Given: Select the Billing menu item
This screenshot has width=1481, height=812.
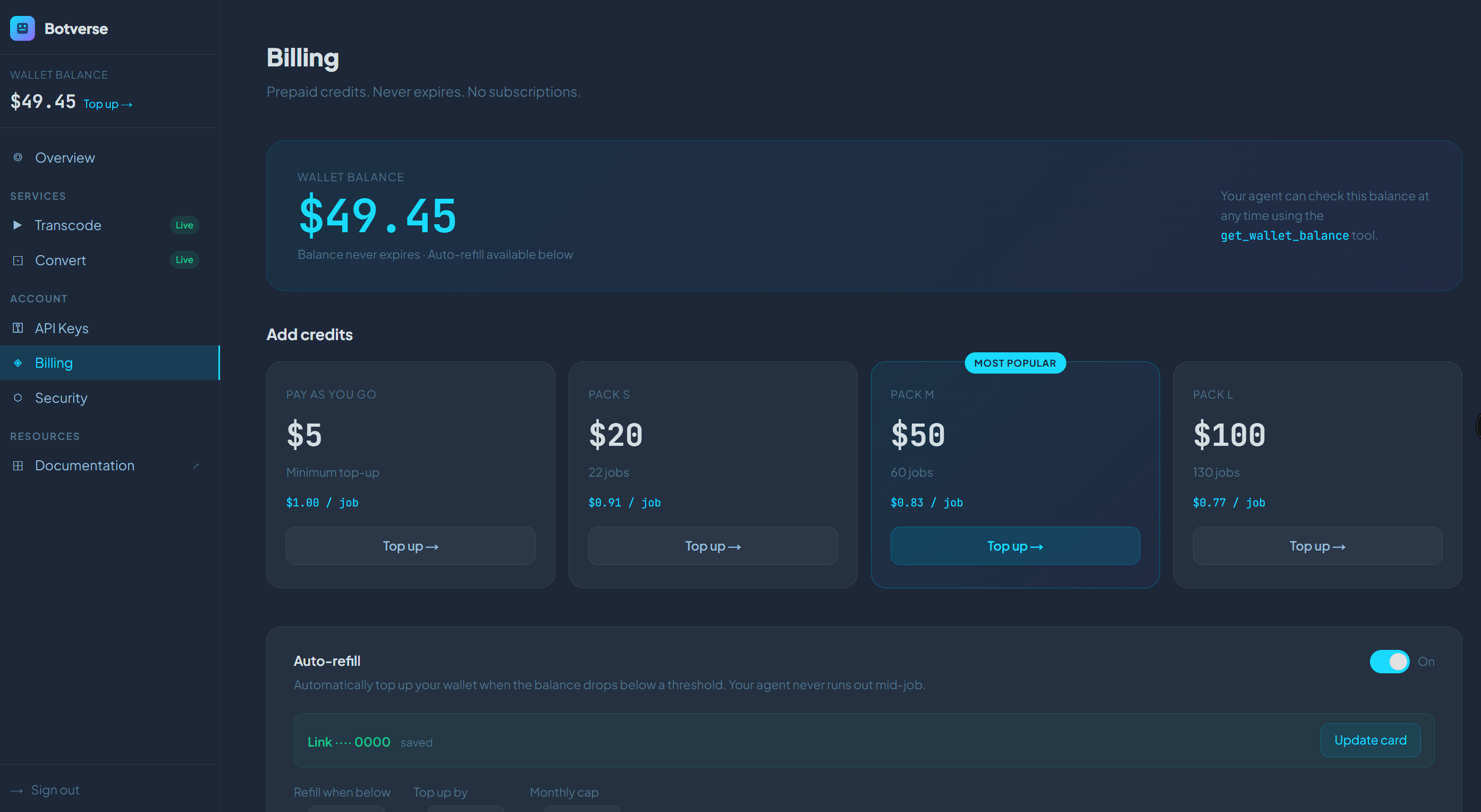Looking at the screenshot, I should coord(110,363).
